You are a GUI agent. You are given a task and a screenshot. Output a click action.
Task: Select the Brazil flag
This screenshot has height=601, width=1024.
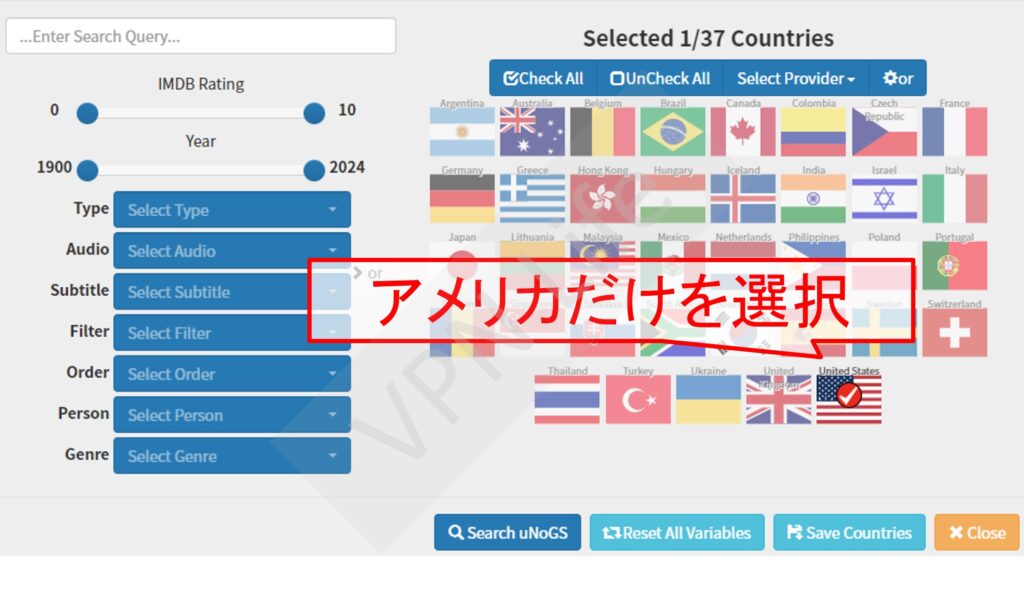673,130
